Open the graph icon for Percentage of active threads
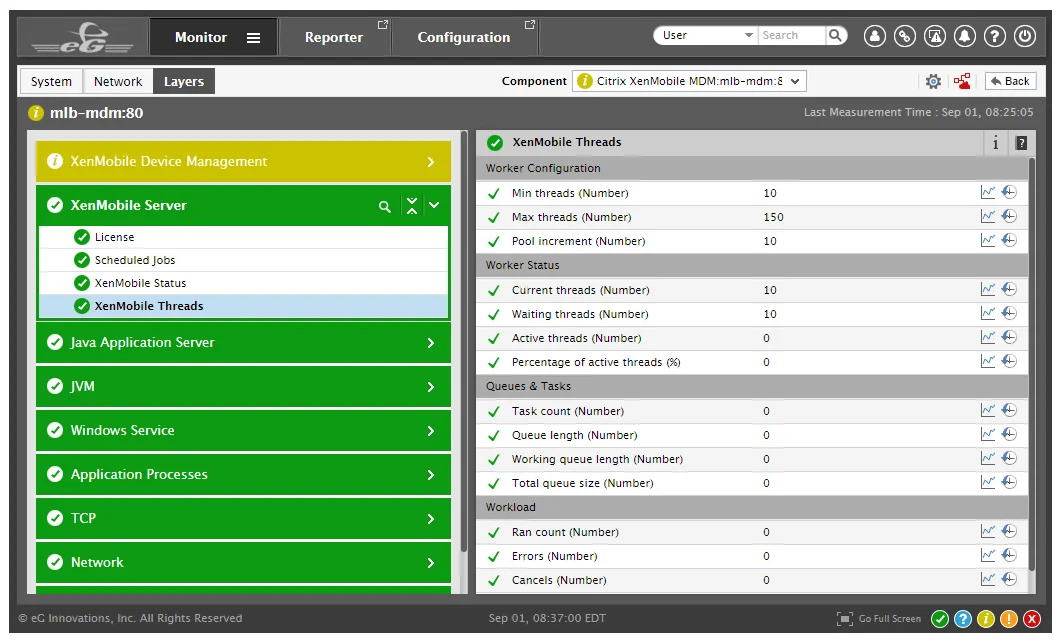The image size is (1062, 643). (988, 362)
